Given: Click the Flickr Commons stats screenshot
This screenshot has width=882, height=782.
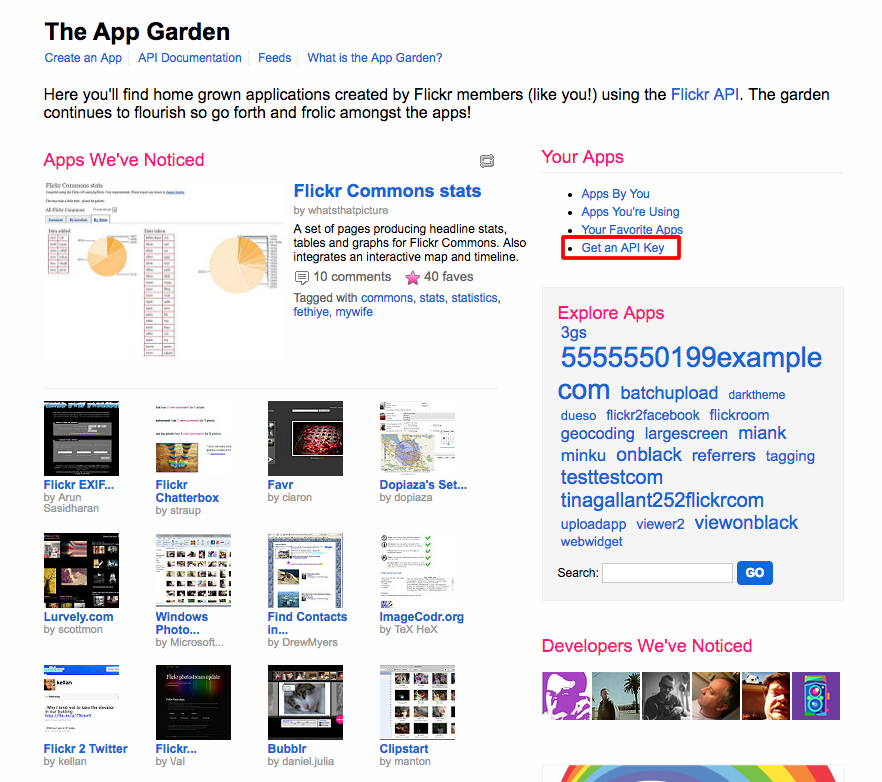Looking at the screenshot, I should [164, 270].
